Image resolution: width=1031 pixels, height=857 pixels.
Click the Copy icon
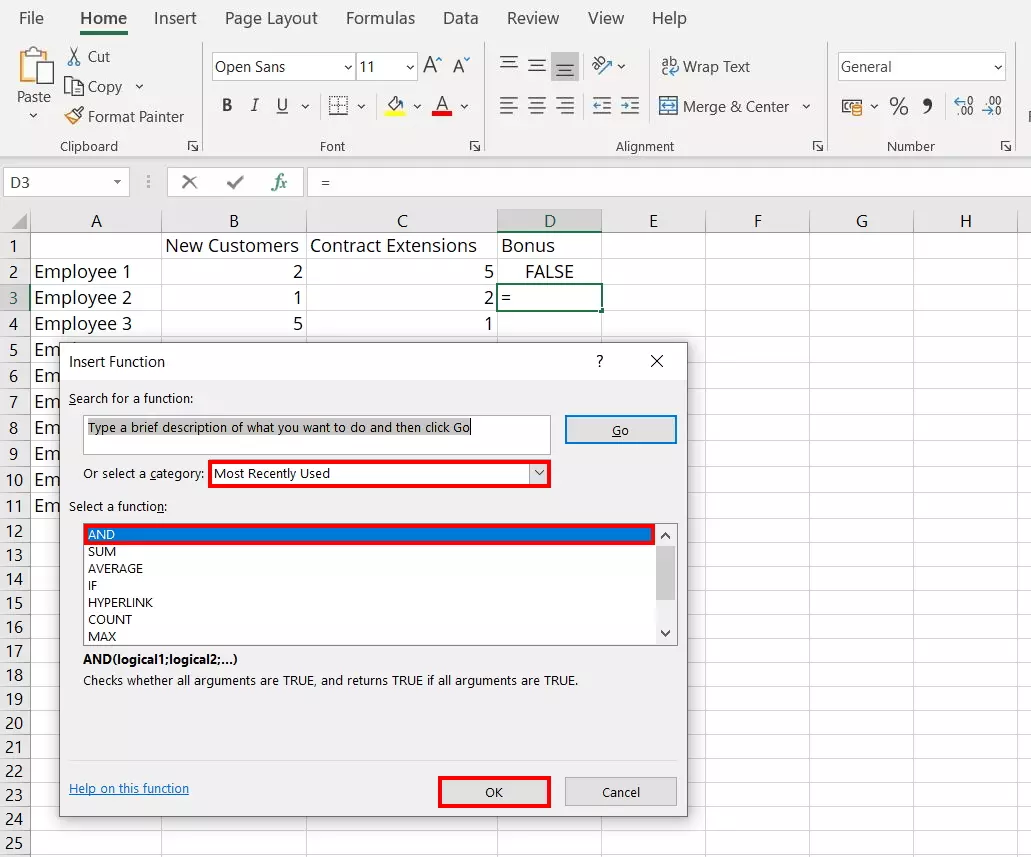click(74, 86)
